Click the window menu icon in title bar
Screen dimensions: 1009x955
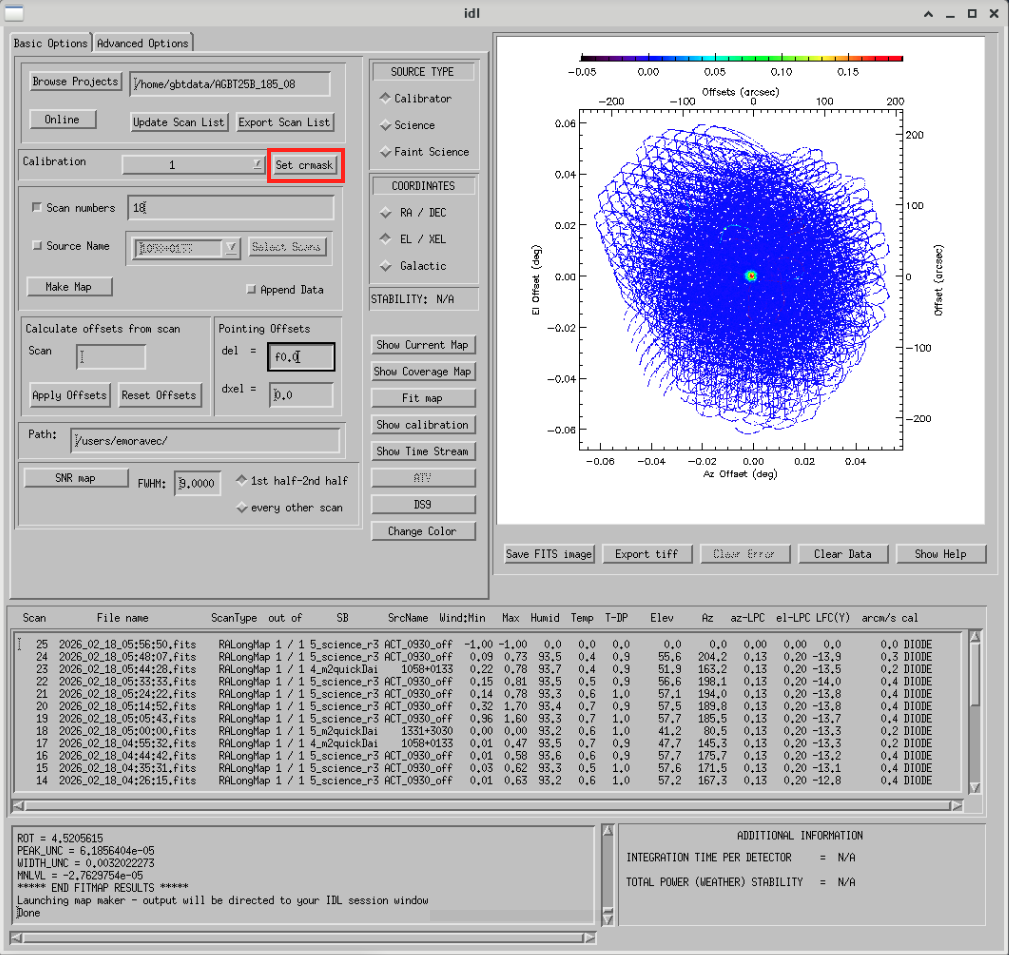(14, 13)
